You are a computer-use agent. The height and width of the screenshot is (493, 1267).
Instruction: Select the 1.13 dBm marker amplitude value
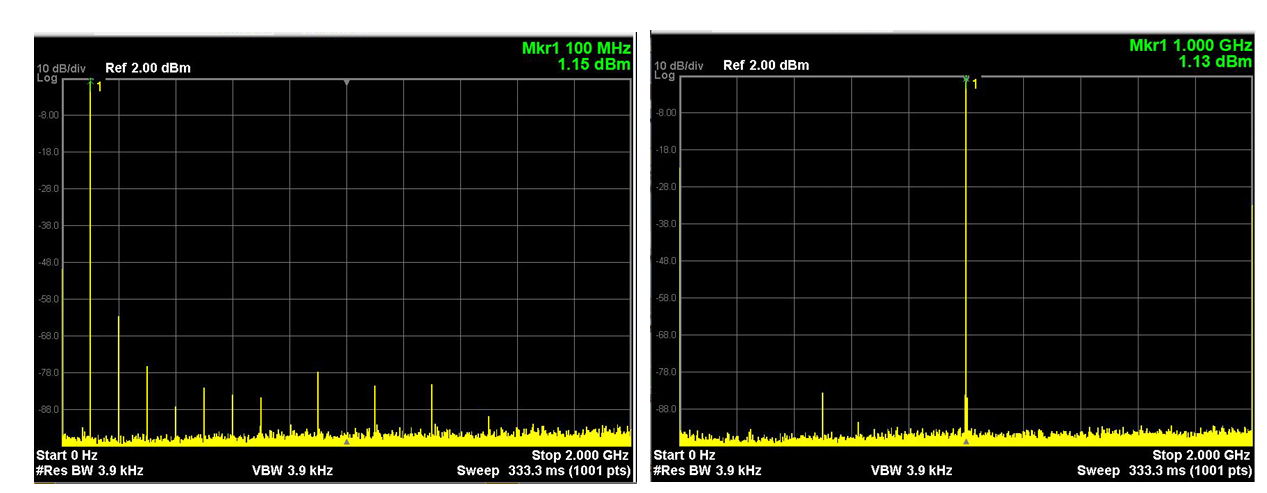pyautogui.click(x=1214, y=62)
